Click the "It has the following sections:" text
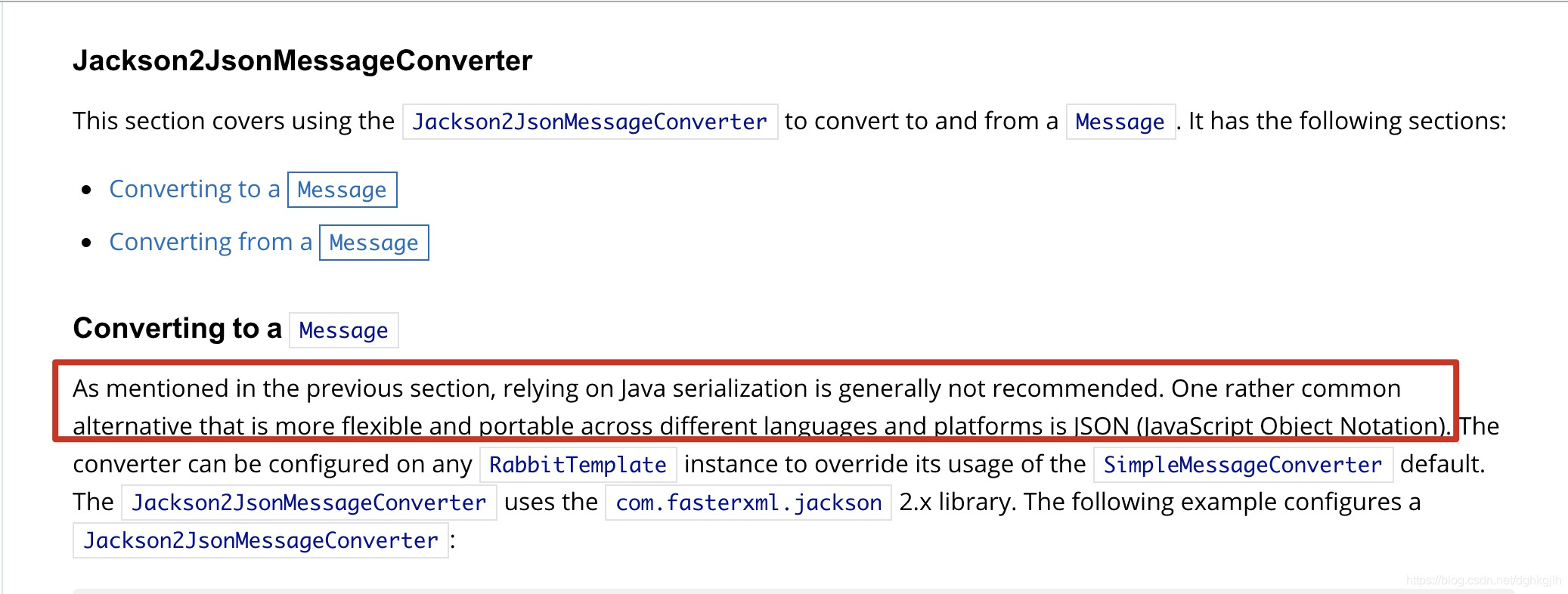The image size is (1568, 594). [x=1347, y=121]
